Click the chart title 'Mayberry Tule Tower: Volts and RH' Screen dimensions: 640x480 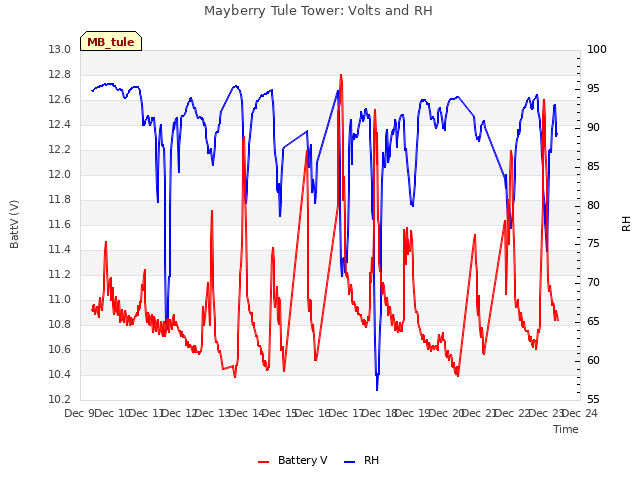pyautogui.click(x=318, y=11)
